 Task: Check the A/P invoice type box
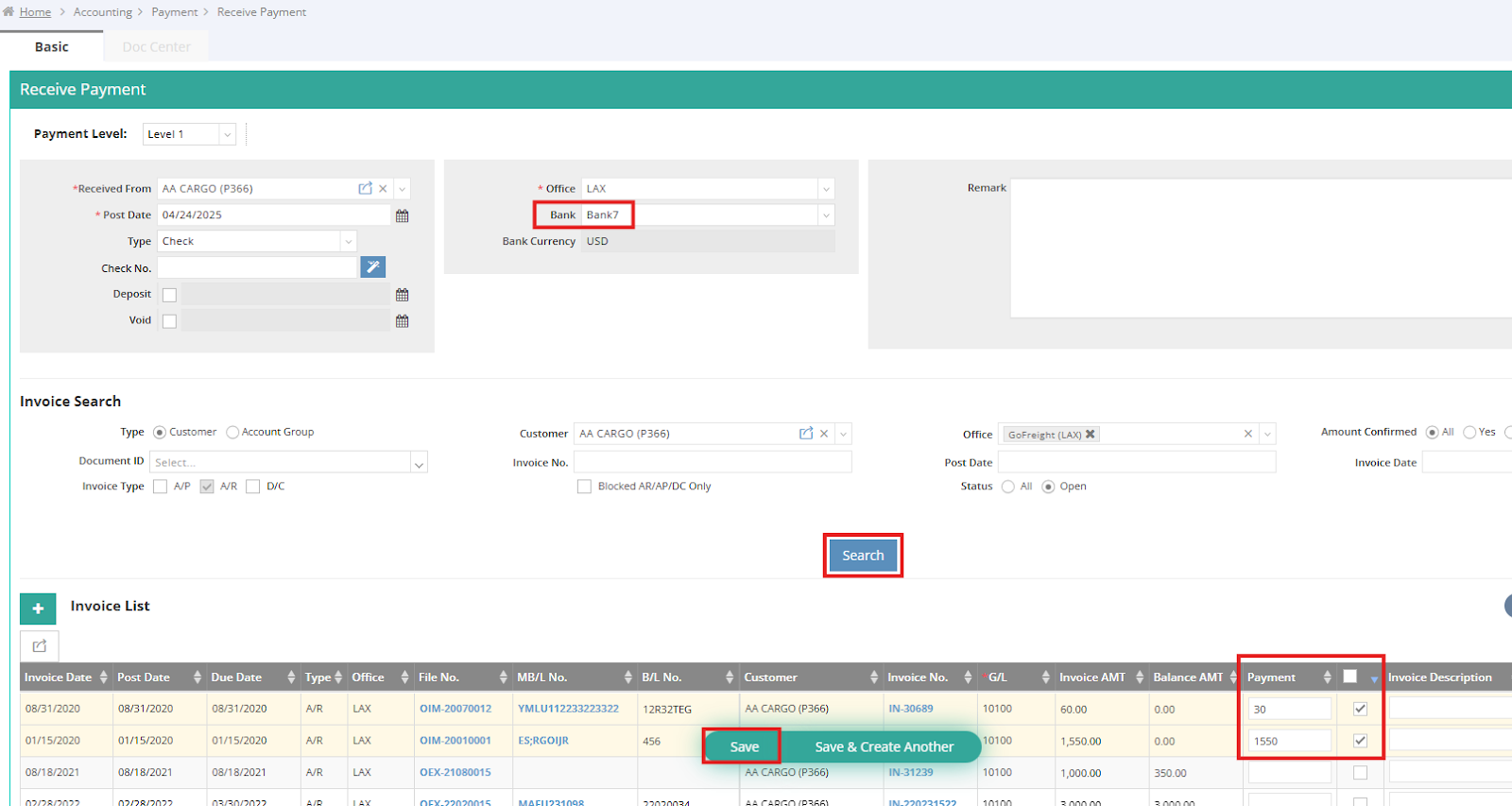pyautogui.click(x=160, y=487)
